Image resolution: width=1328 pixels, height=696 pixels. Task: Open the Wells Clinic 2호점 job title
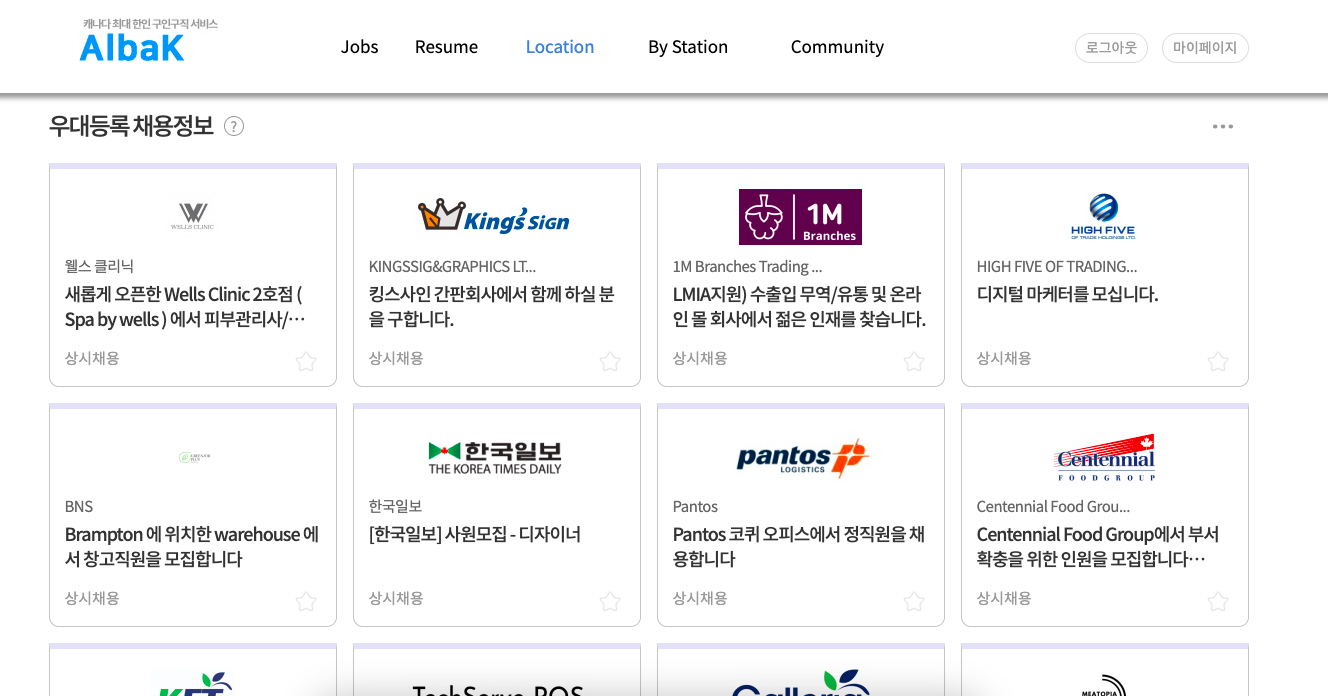point(185,307)
